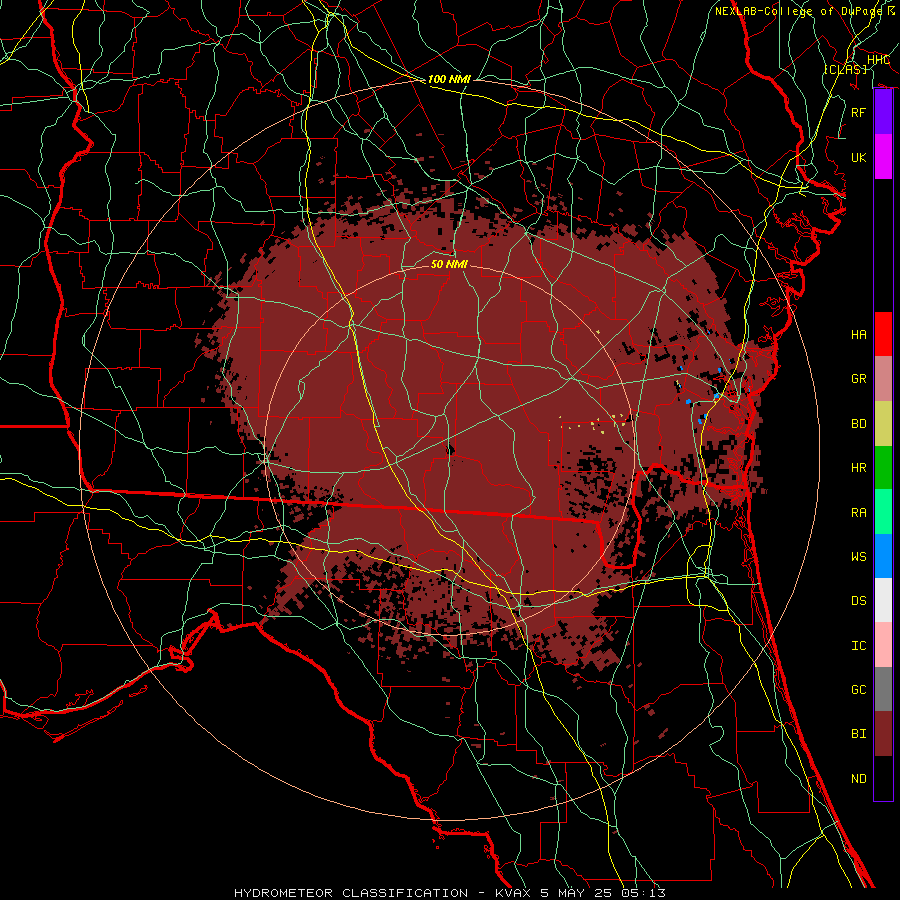The height and width of the screenshot is (900, 900).
Task: Click the 5 MAY 25 date text
Action: pyautogui.click(x=577, y=893)
